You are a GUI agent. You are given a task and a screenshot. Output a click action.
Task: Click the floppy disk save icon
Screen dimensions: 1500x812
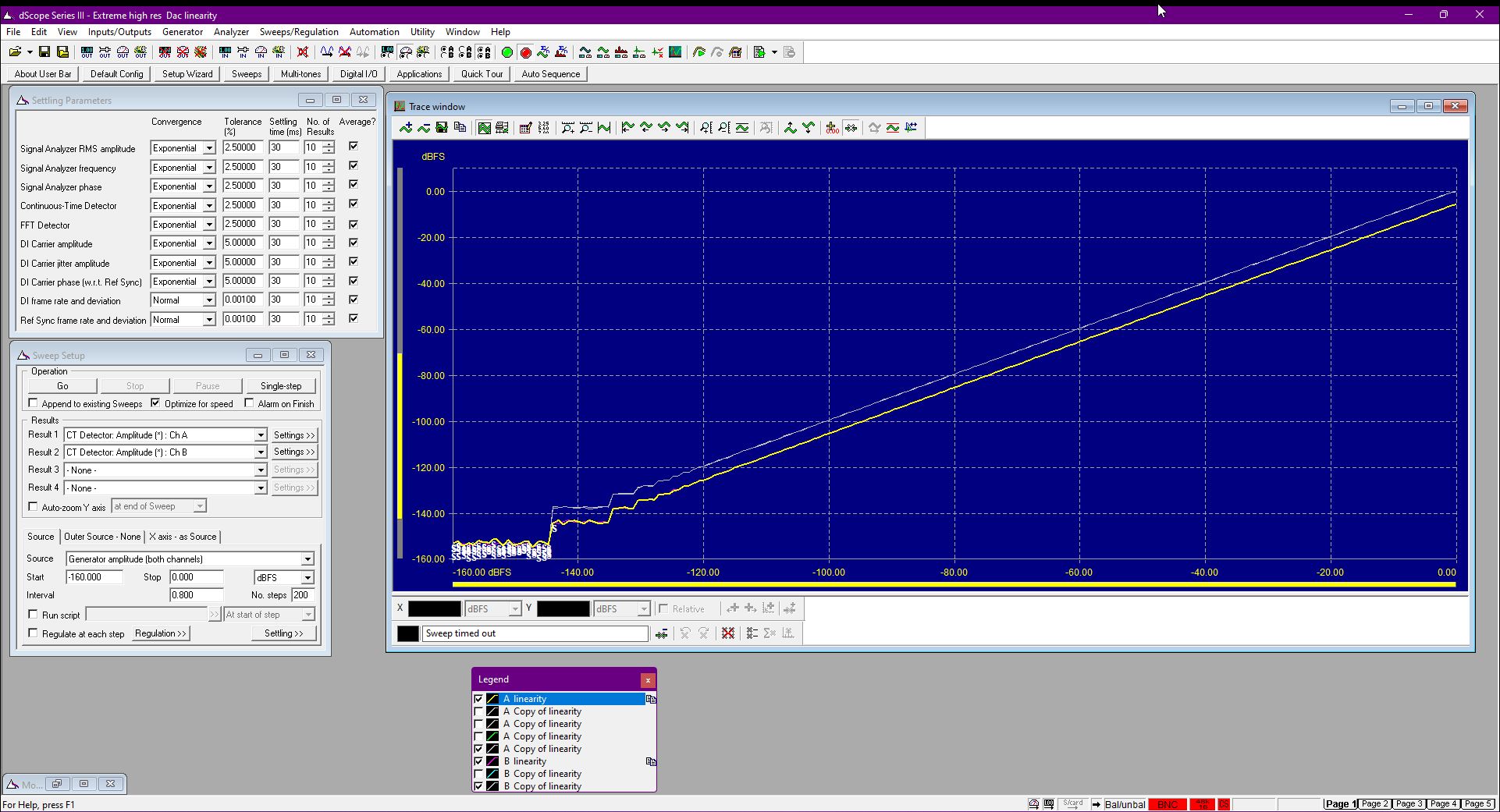click(44, 52)
